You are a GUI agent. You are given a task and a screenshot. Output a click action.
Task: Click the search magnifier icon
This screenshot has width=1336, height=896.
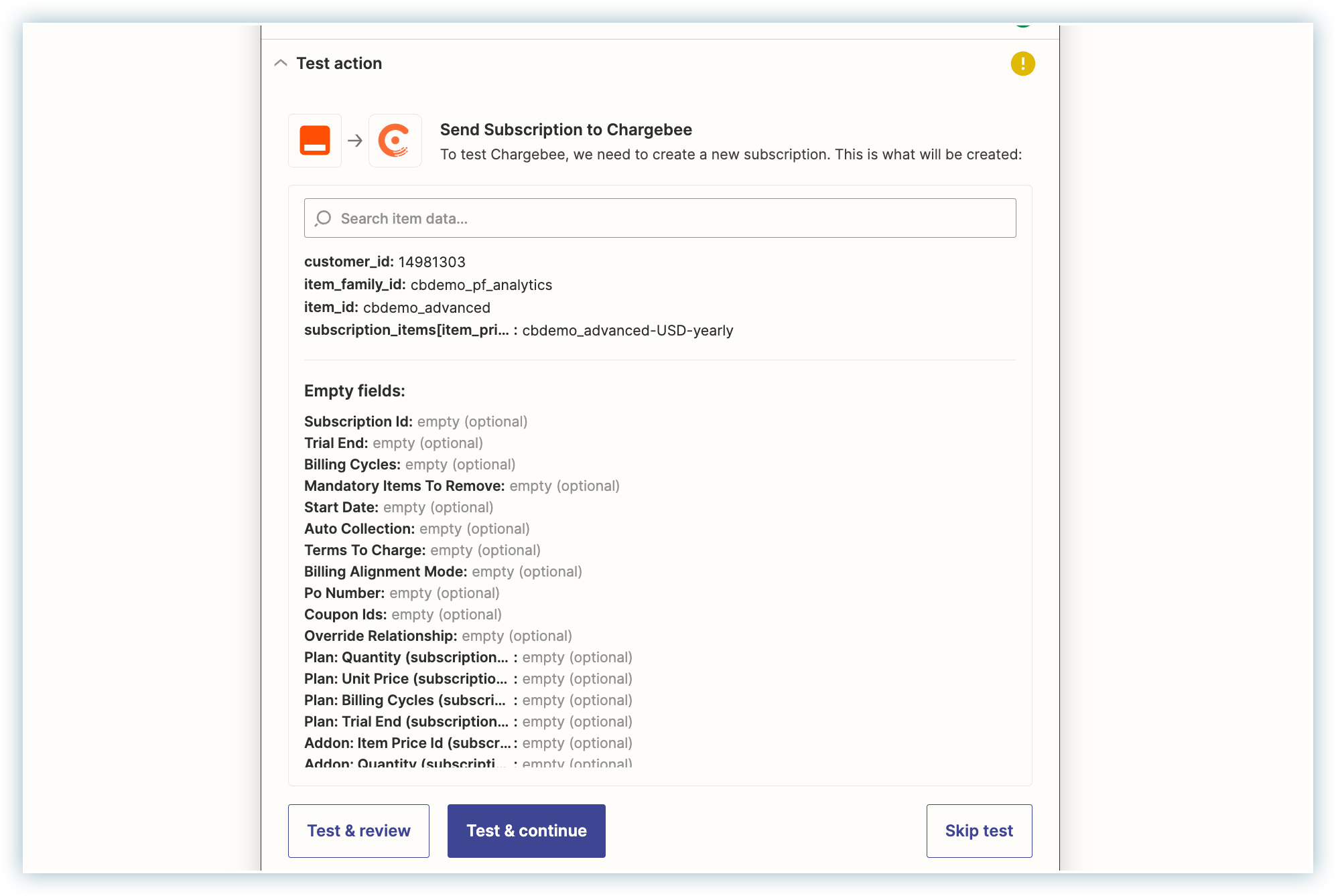(323, 218)
